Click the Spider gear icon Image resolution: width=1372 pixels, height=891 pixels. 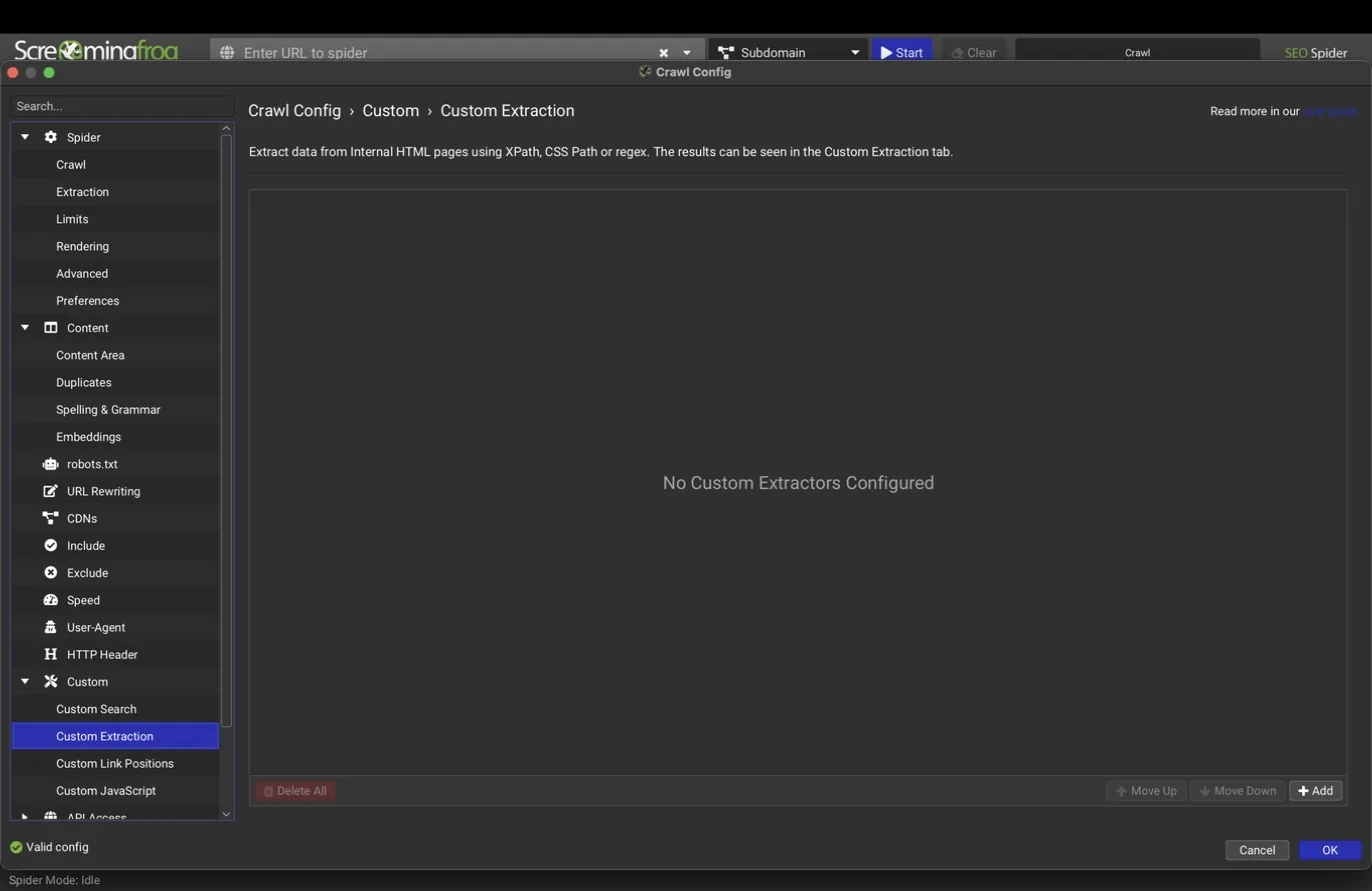pos(51,137)
